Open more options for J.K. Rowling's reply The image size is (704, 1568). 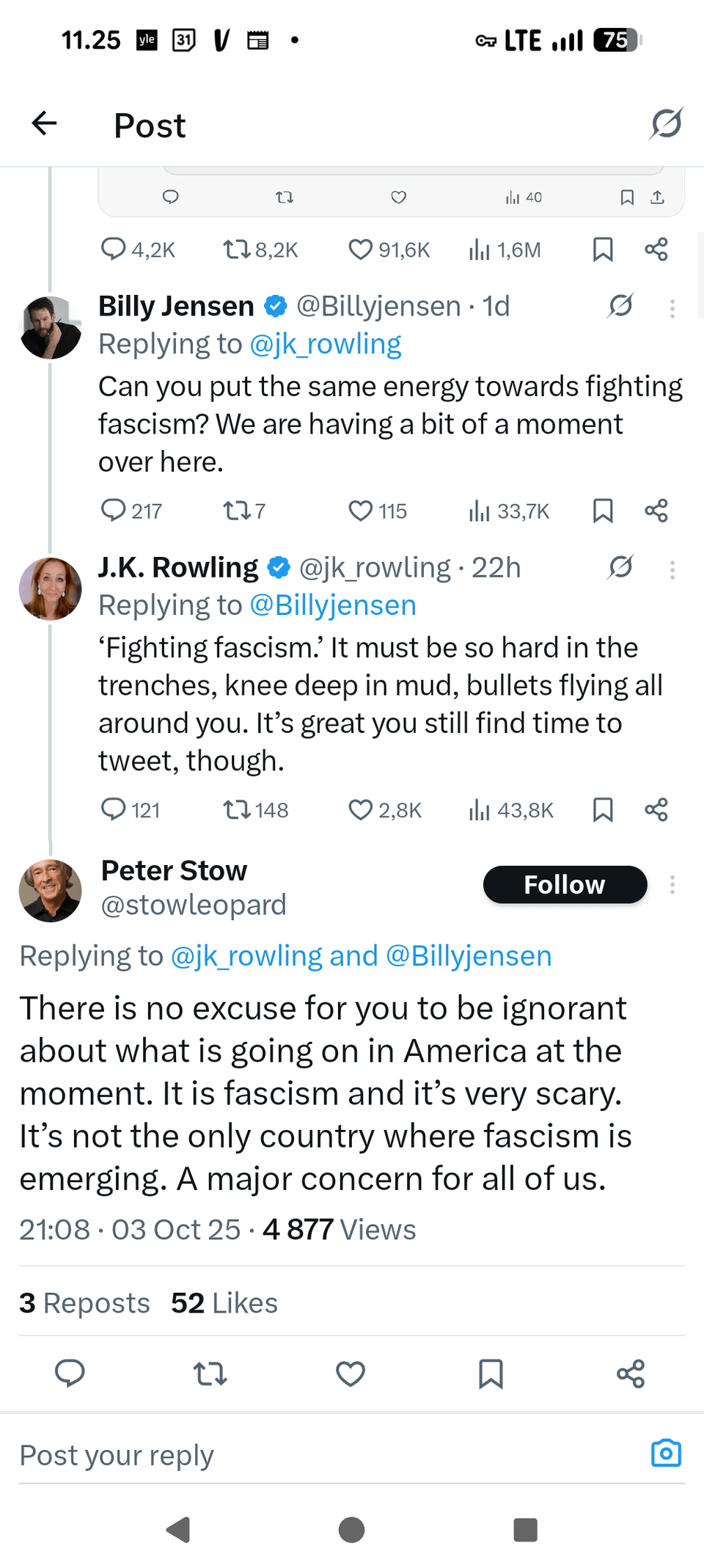672,570
